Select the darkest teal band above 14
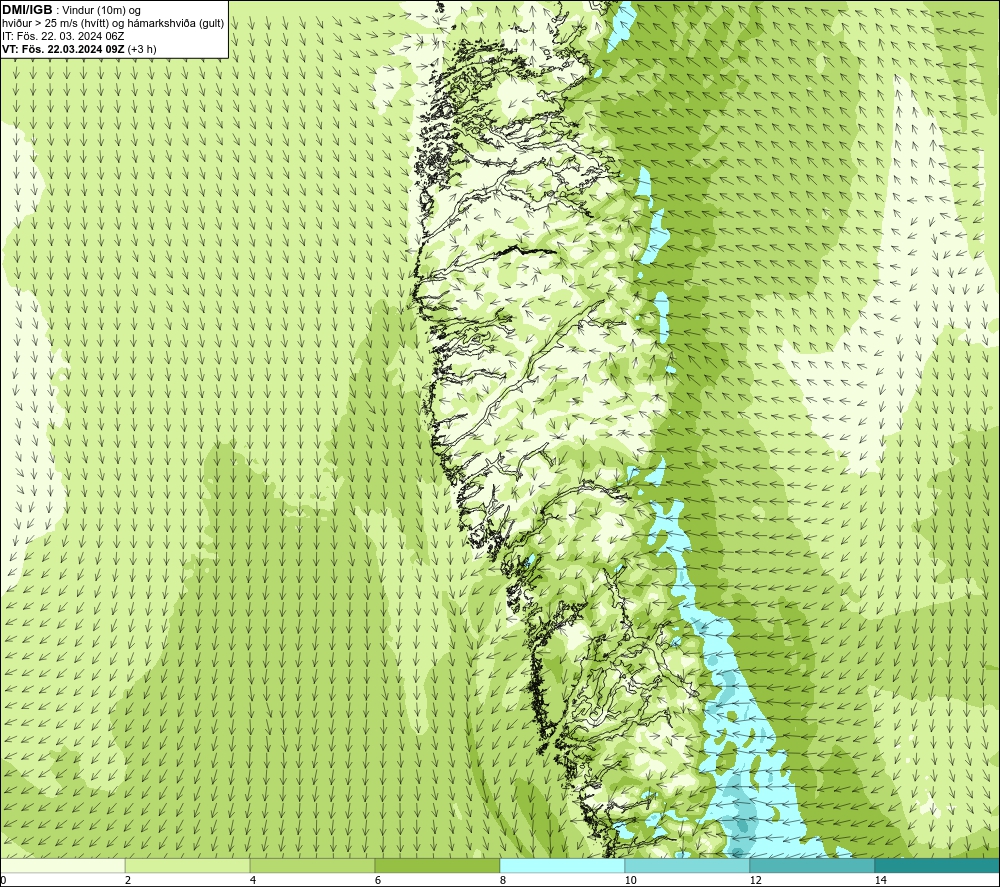The height and width of the screenshot is (887, 1000). coord(938,865)
